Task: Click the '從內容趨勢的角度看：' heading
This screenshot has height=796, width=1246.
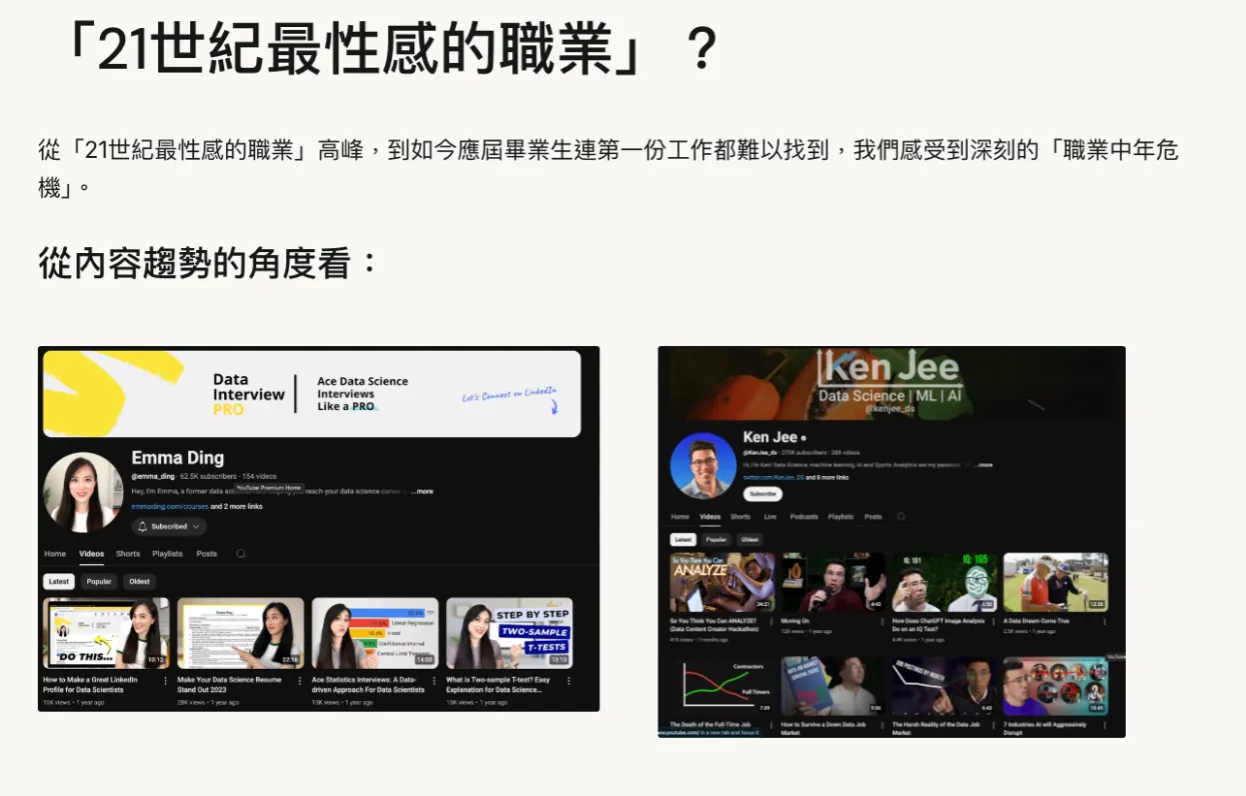Action: [210, 263]
